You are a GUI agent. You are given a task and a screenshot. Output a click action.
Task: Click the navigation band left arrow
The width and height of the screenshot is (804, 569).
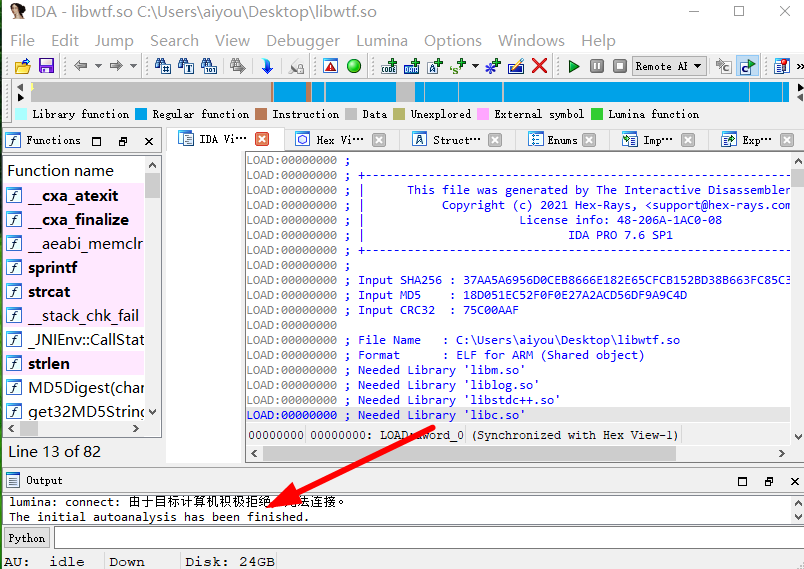21,88
